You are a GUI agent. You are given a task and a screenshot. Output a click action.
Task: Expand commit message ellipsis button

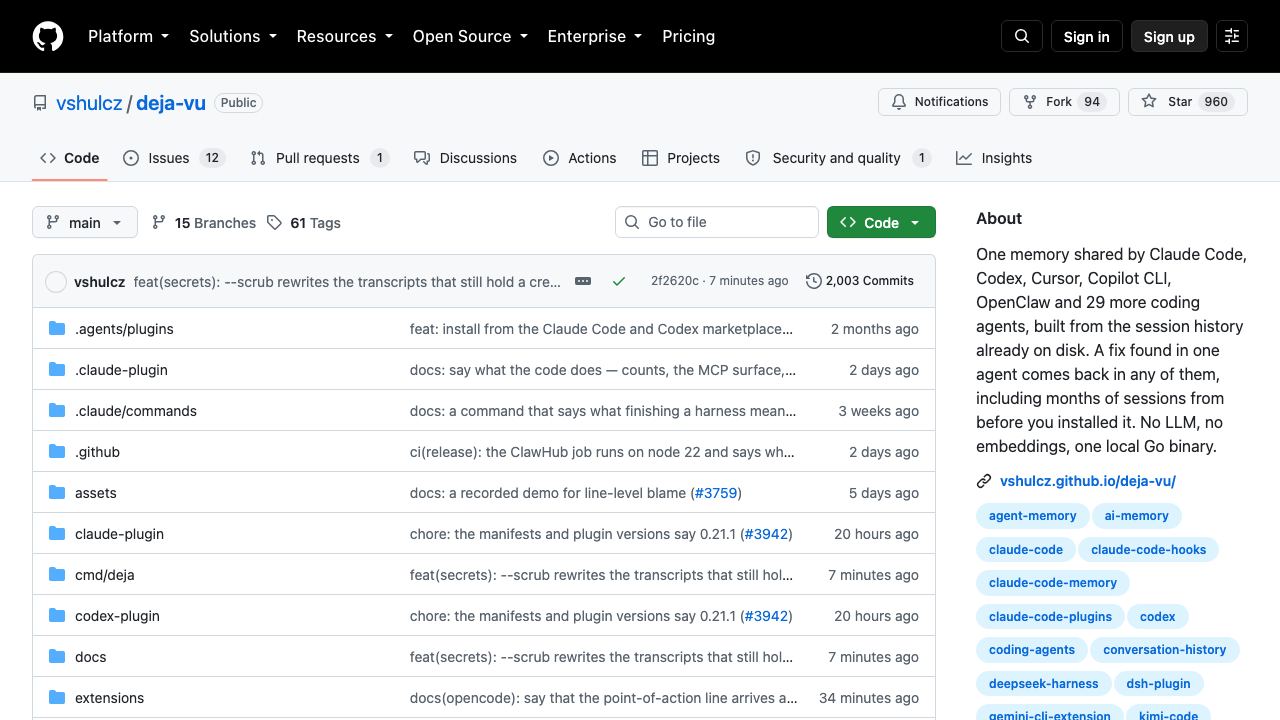[x=583, y=281]
